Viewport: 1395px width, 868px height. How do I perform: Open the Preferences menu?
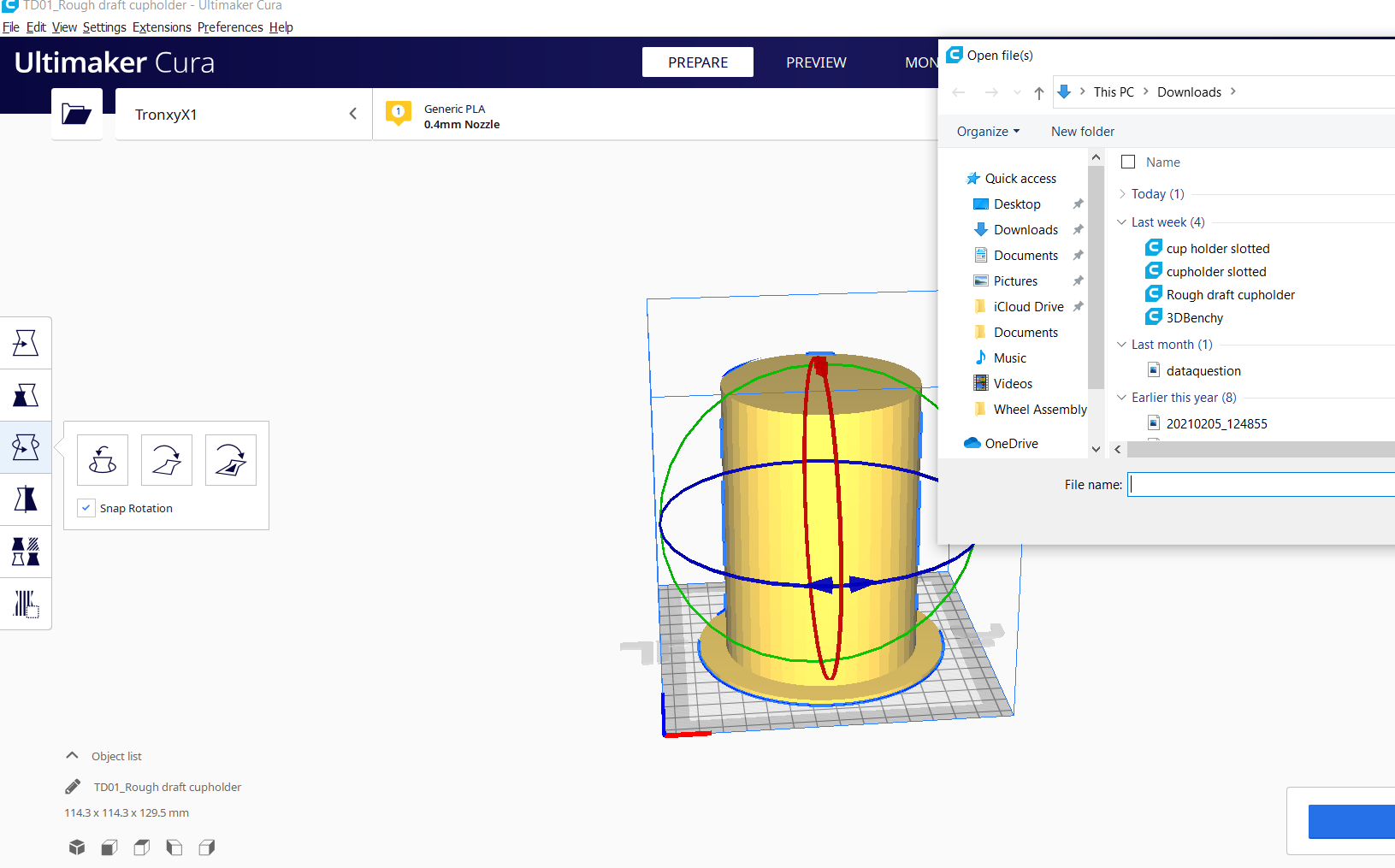(x=230, y=27)
